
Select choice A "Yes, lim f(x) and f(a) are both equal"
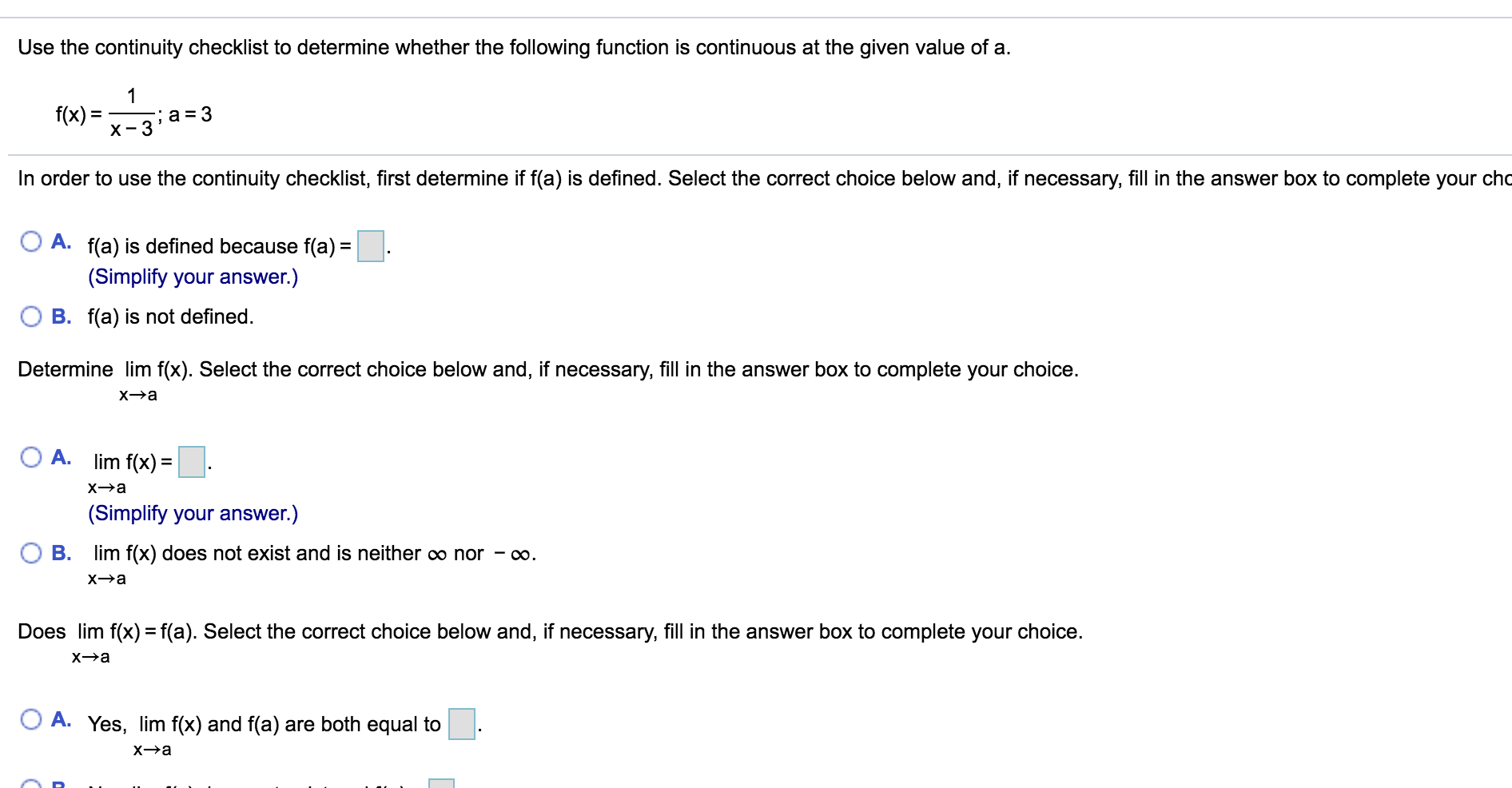[x=31, y=718]
